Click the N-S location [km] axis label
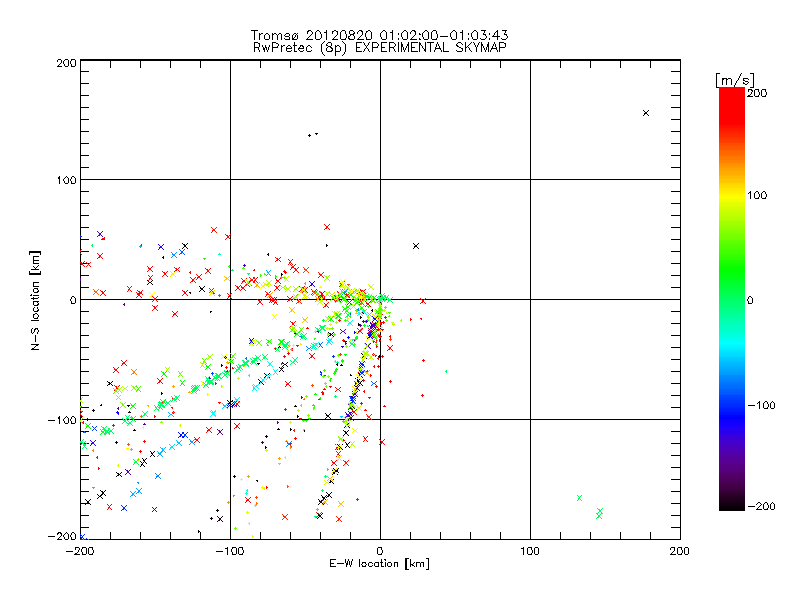800x600 pixels. click(x=34, y=300)
